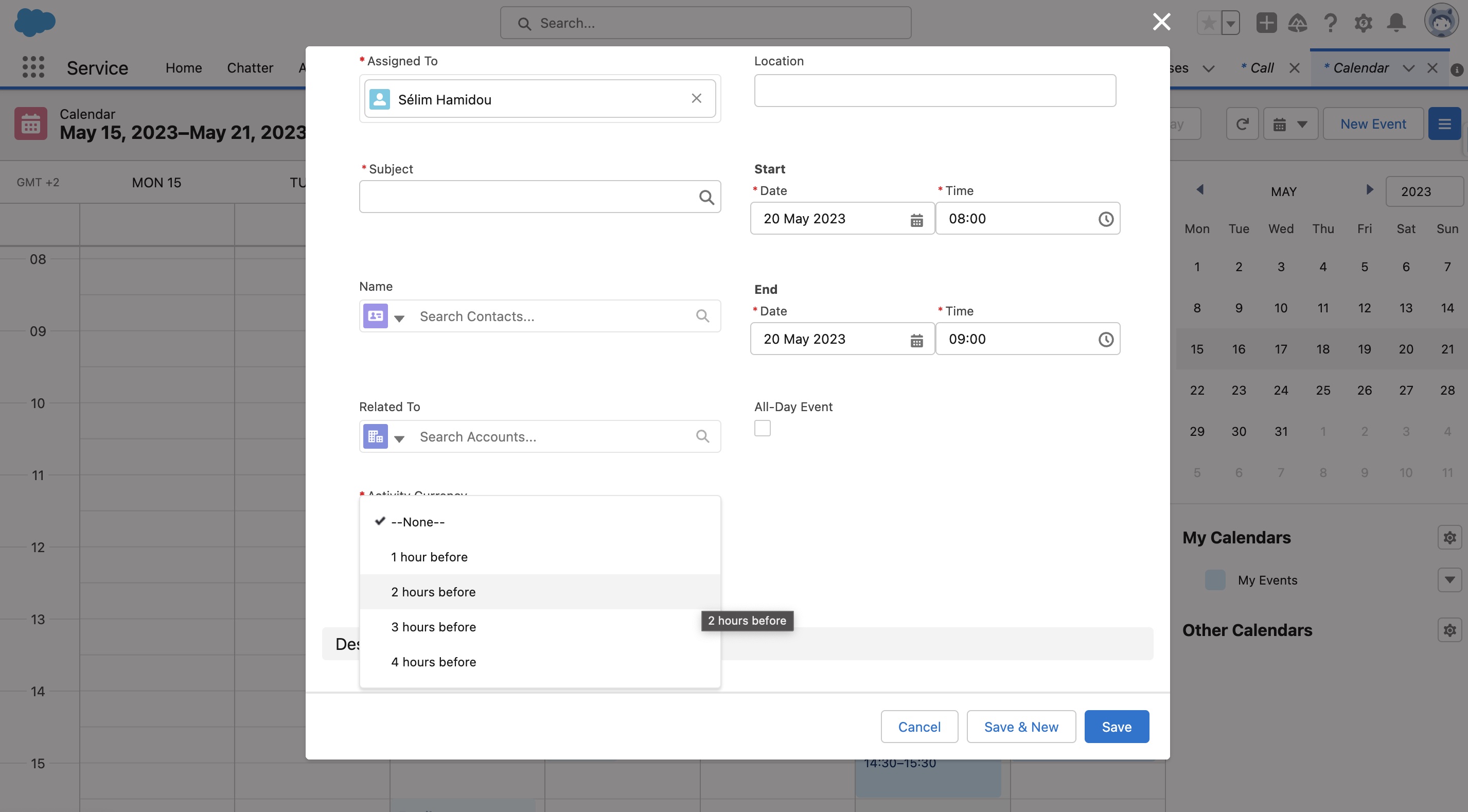Open Other Calendars settings gear
The image size is (1468, 812).
click(1449, 630)
